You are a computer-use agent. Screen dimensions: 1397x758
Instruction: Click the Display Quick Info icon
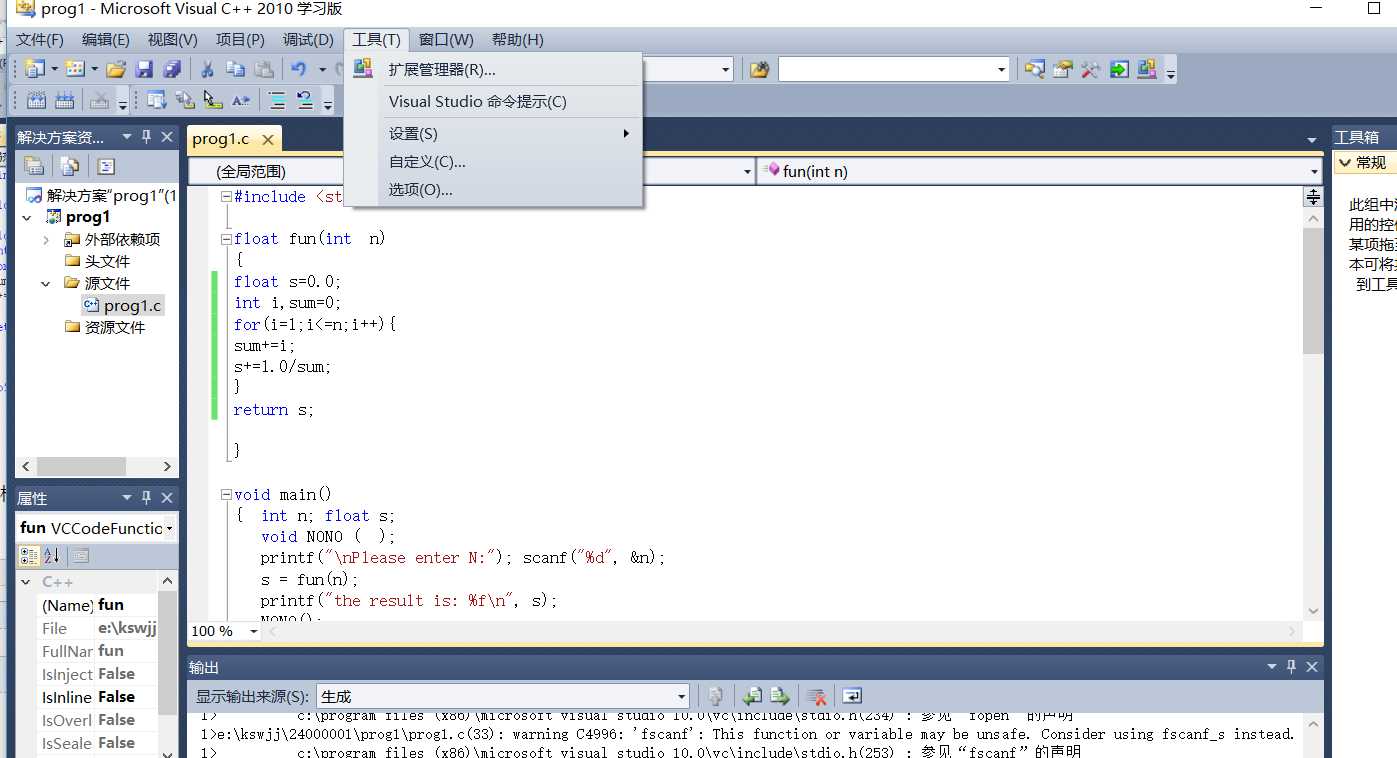tap(213, 100)
